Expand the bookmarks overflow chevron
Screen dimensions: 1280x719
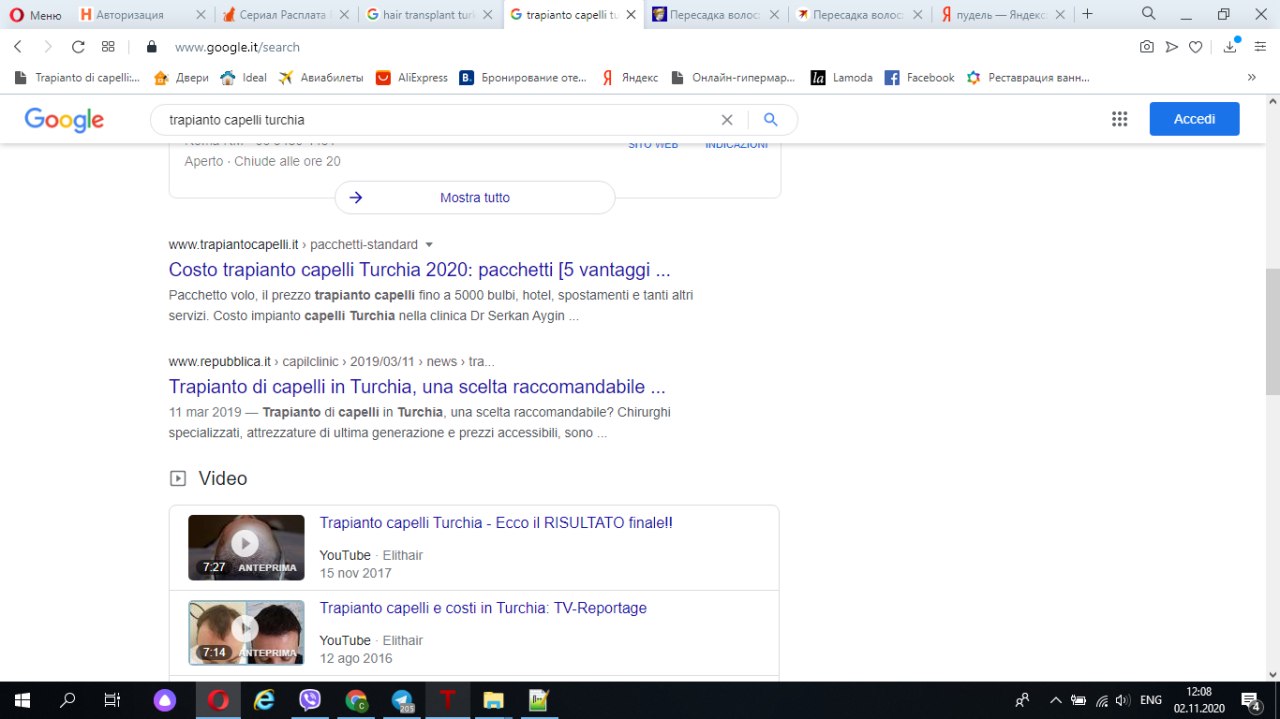tap(1251, 77)
